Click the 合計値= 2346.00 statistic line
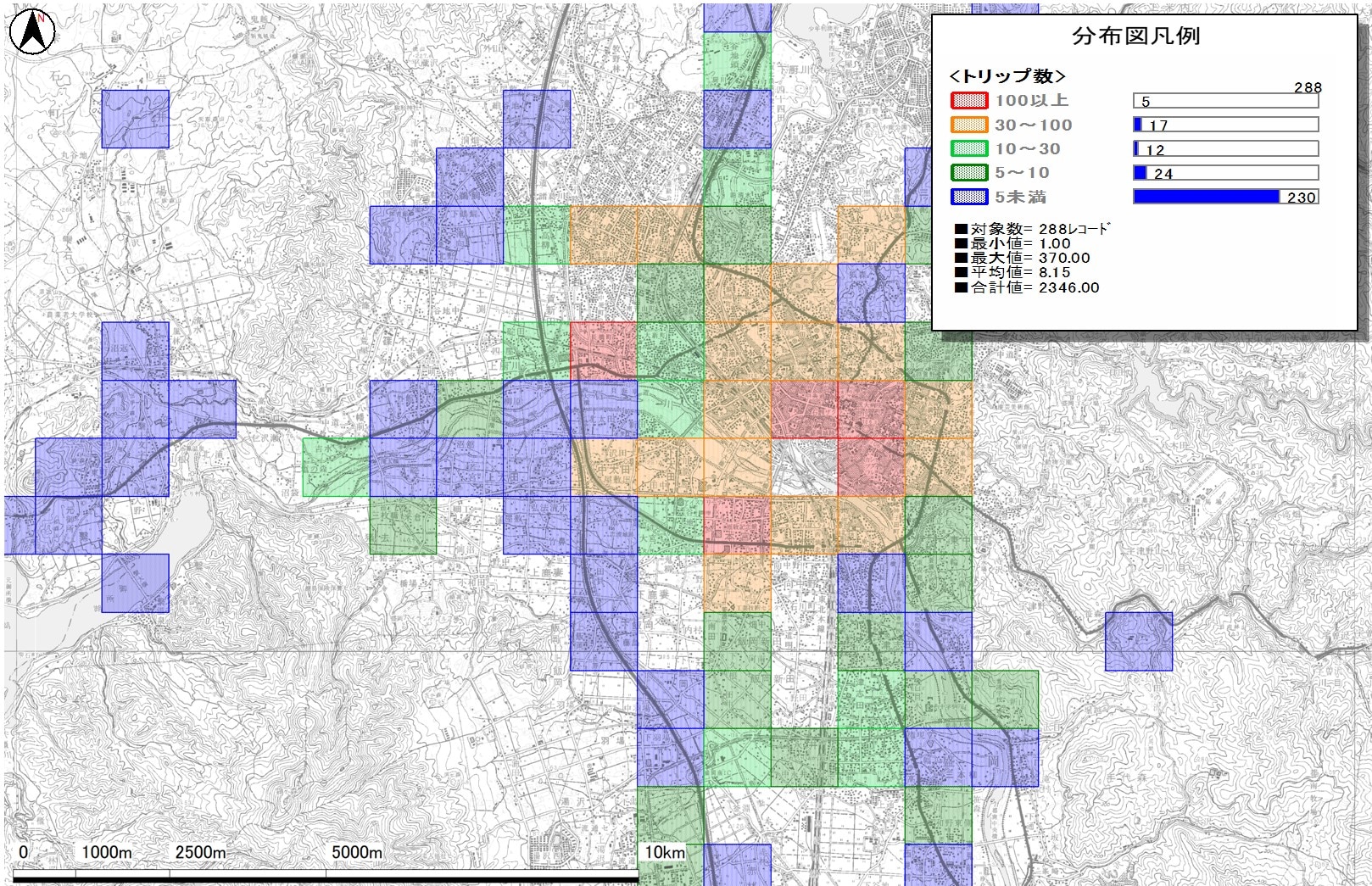 1027,287
